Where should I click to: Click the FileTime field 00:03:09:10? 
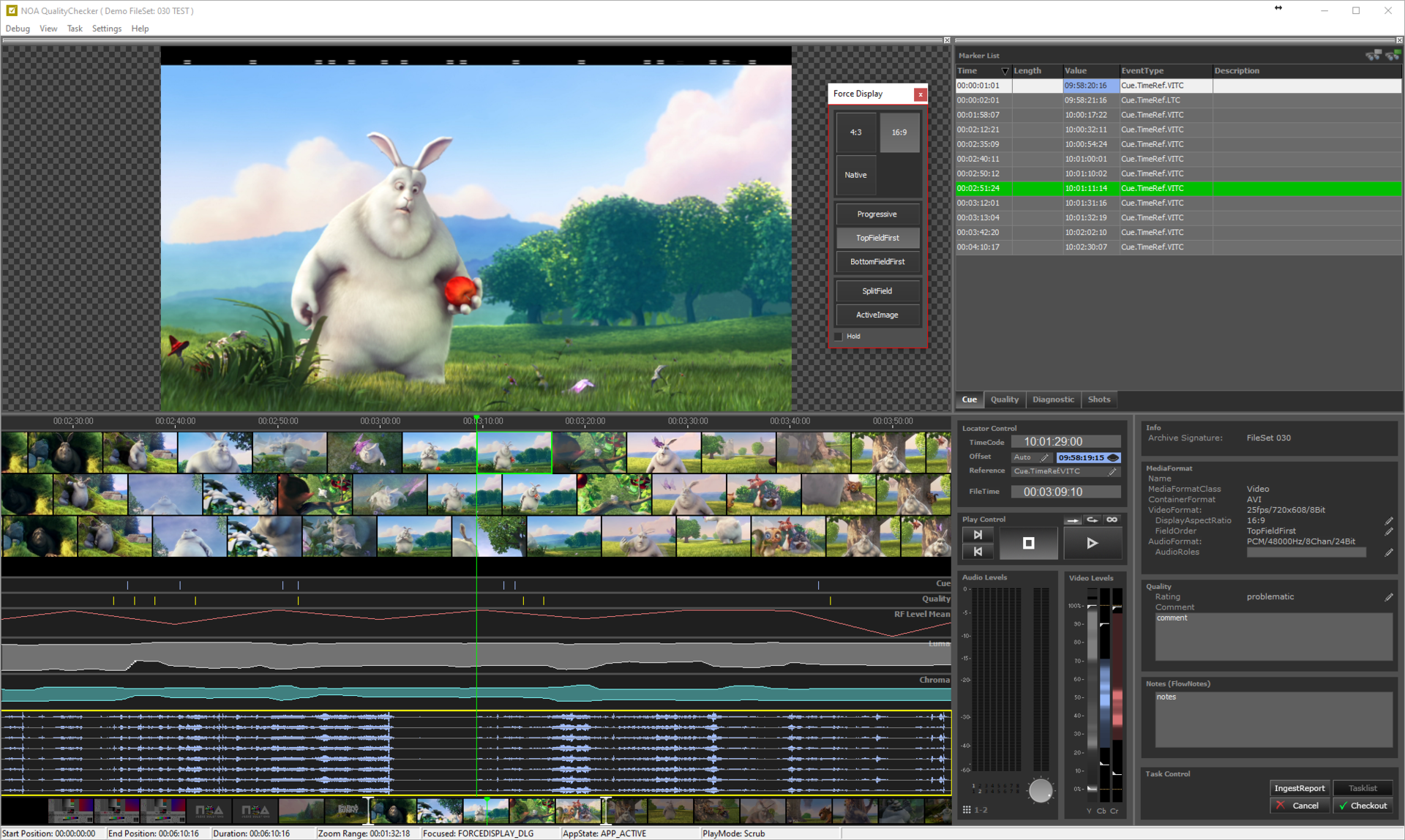point(1065,492)
